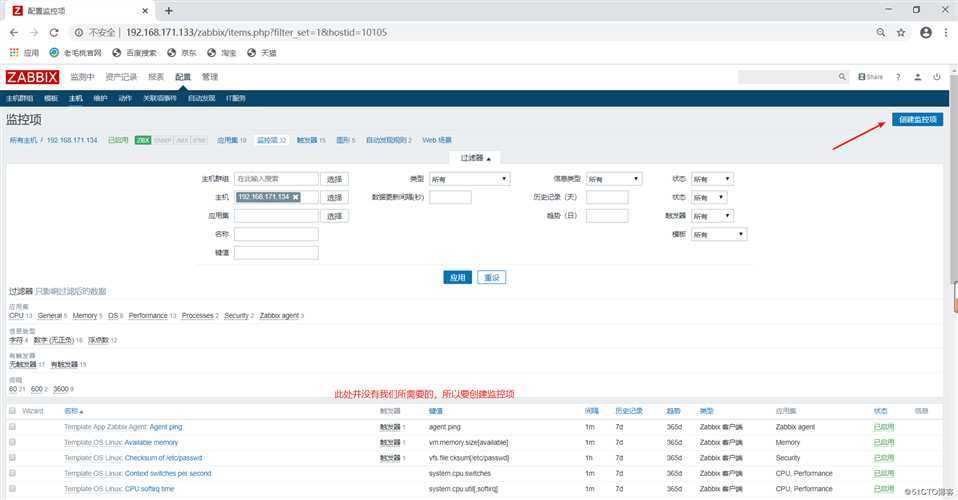Click the not-secure site info icon

point(78,32)
